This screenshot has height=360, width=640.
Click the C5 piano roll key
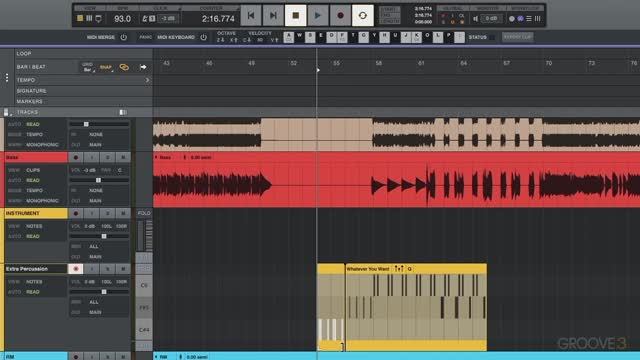144,285
